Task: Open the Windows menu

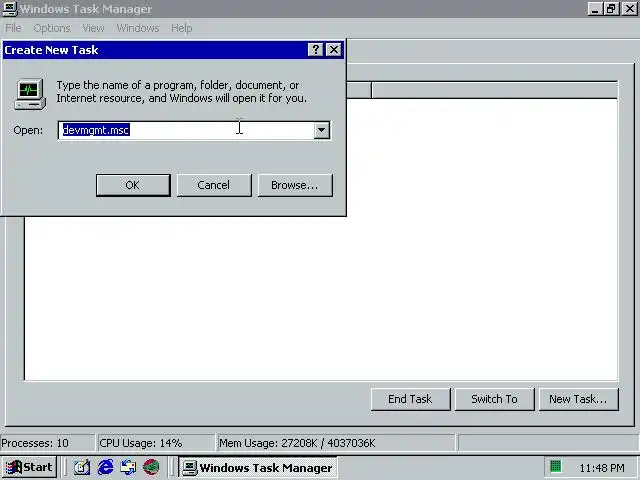Action: [138, 28]
